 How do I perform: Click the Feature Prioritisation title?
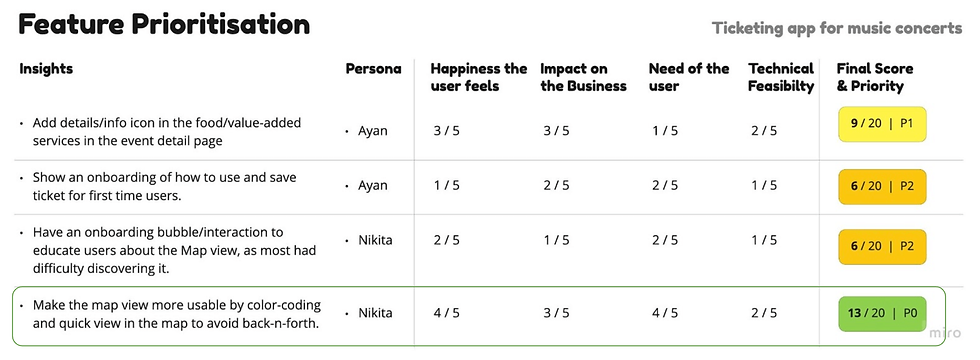point(164,24)
